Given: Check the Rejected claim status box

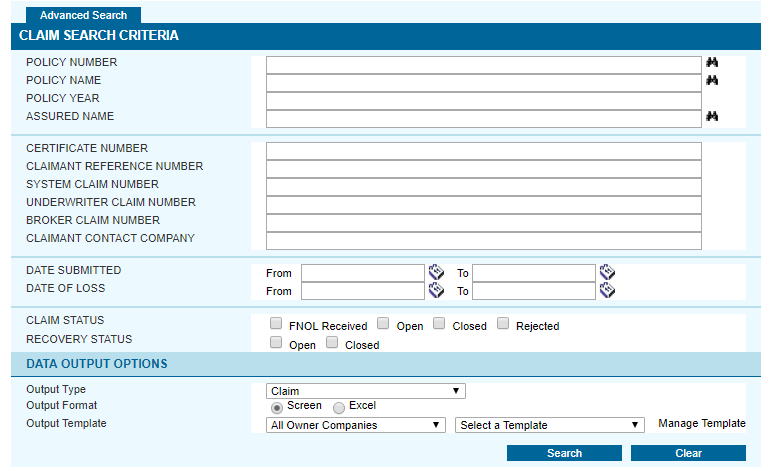Looking at the screenshot, I should pyautogui.click(x=503, y=324).
